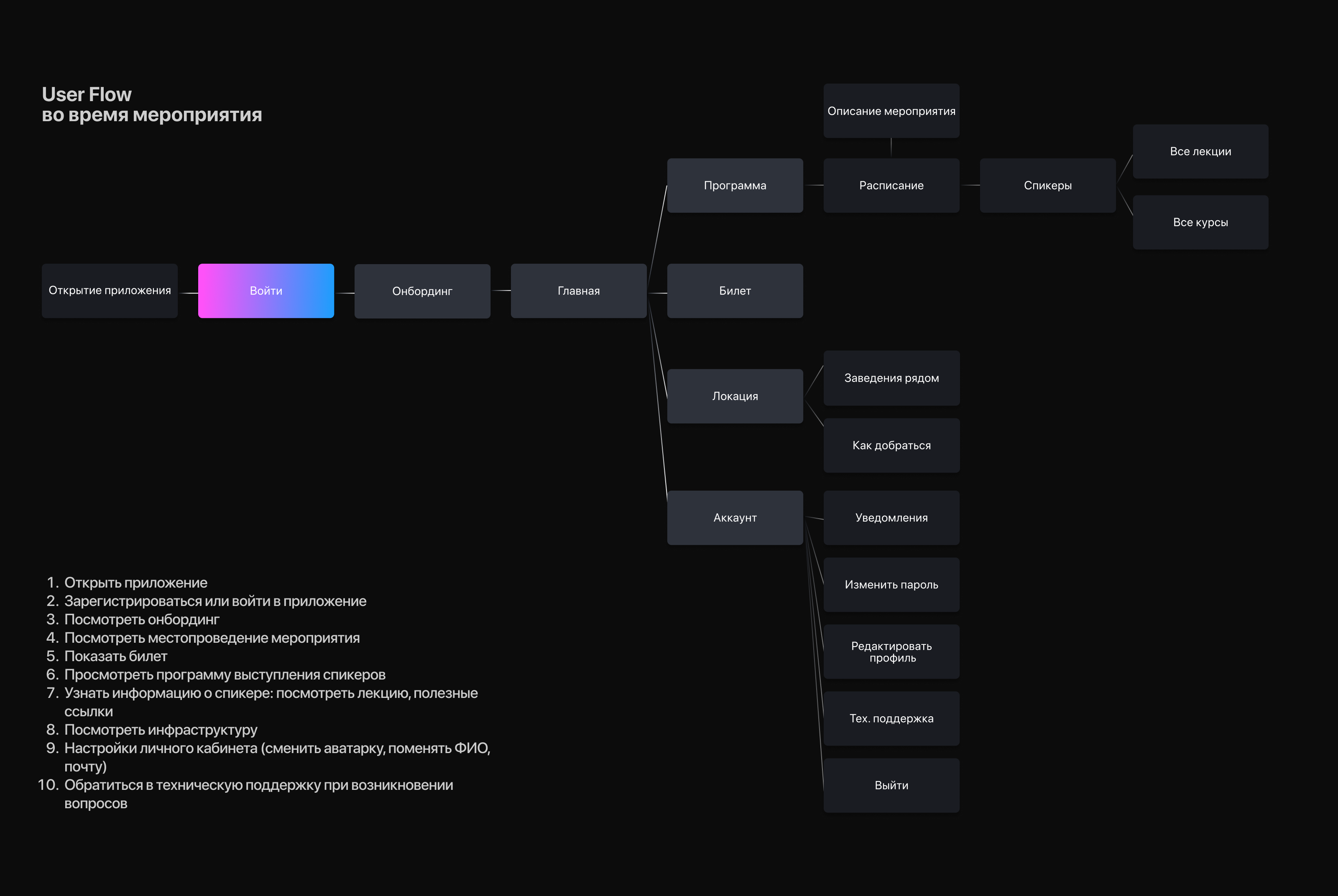The width and height of the screenshot is (1338, 896).
Task: Click Изменить пароль node
Action: point(891,585)
